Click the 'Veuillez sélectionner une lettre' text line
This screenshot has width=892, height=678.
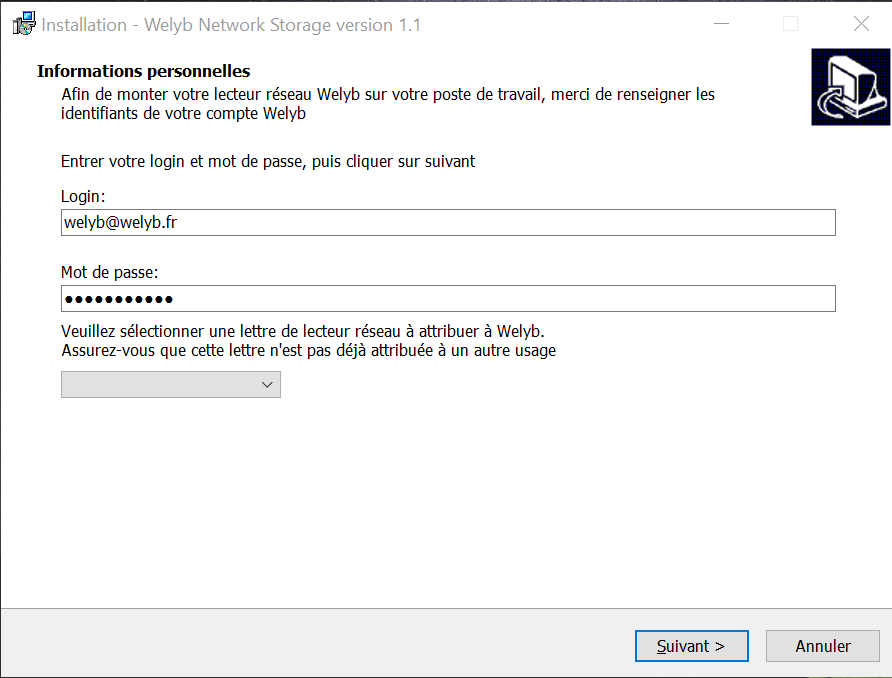point(303,331)
